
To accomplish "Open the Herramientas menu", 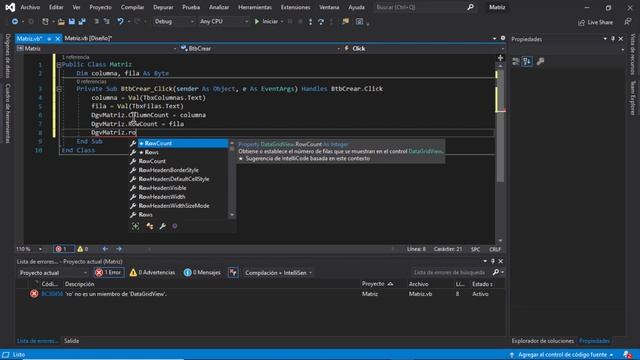I will tap(255, 7).
